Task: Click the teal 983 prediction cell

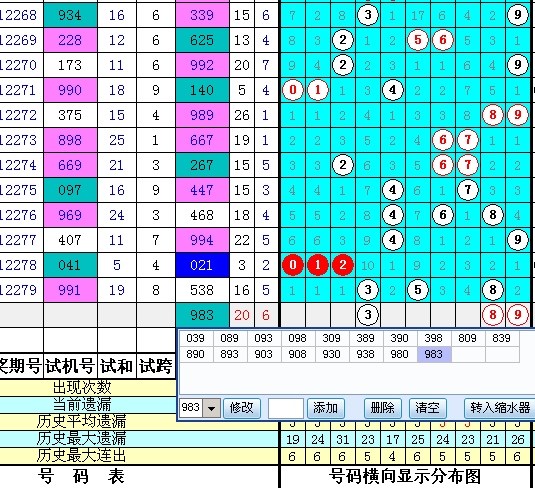Action: pyautogui.click(x=202, y=315)
